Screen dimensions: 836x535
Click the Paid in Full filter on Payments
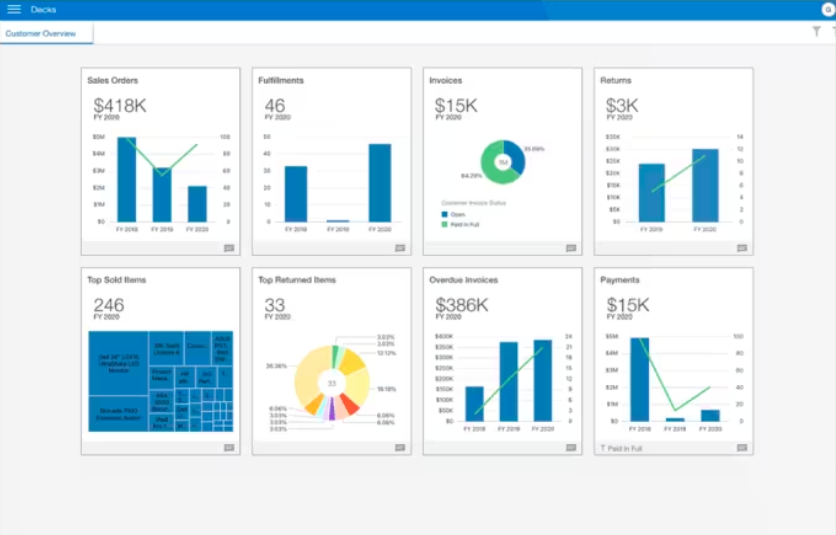[621, 448]
